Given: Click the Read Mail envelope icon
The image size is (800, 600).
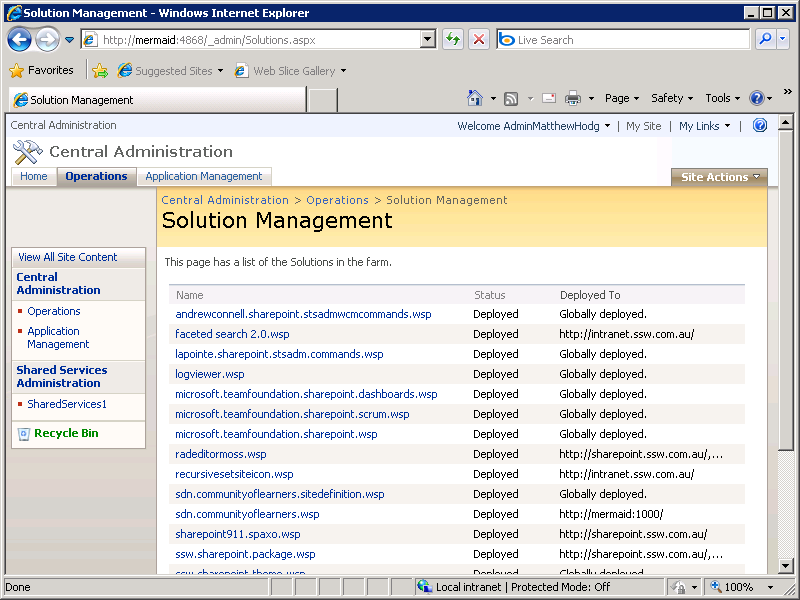Looking at the screenshot, I should click(549, 98).
